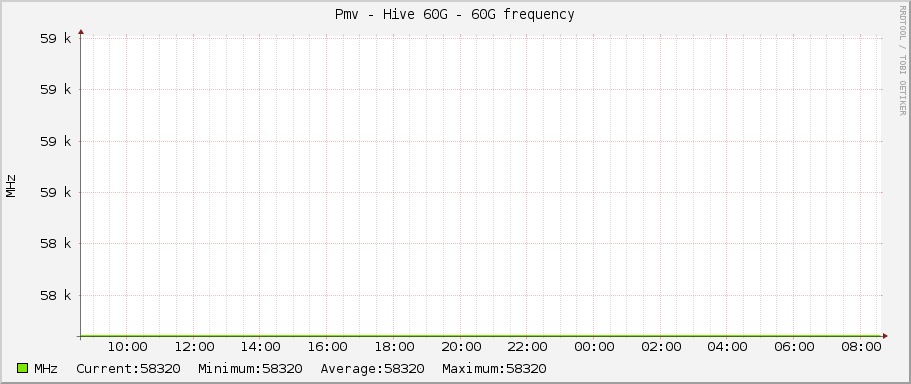This screenshot has height=384, width=911.
Task: Click the 'Average:58320' value
Action: pyautogui.click(x=372, y=369)
